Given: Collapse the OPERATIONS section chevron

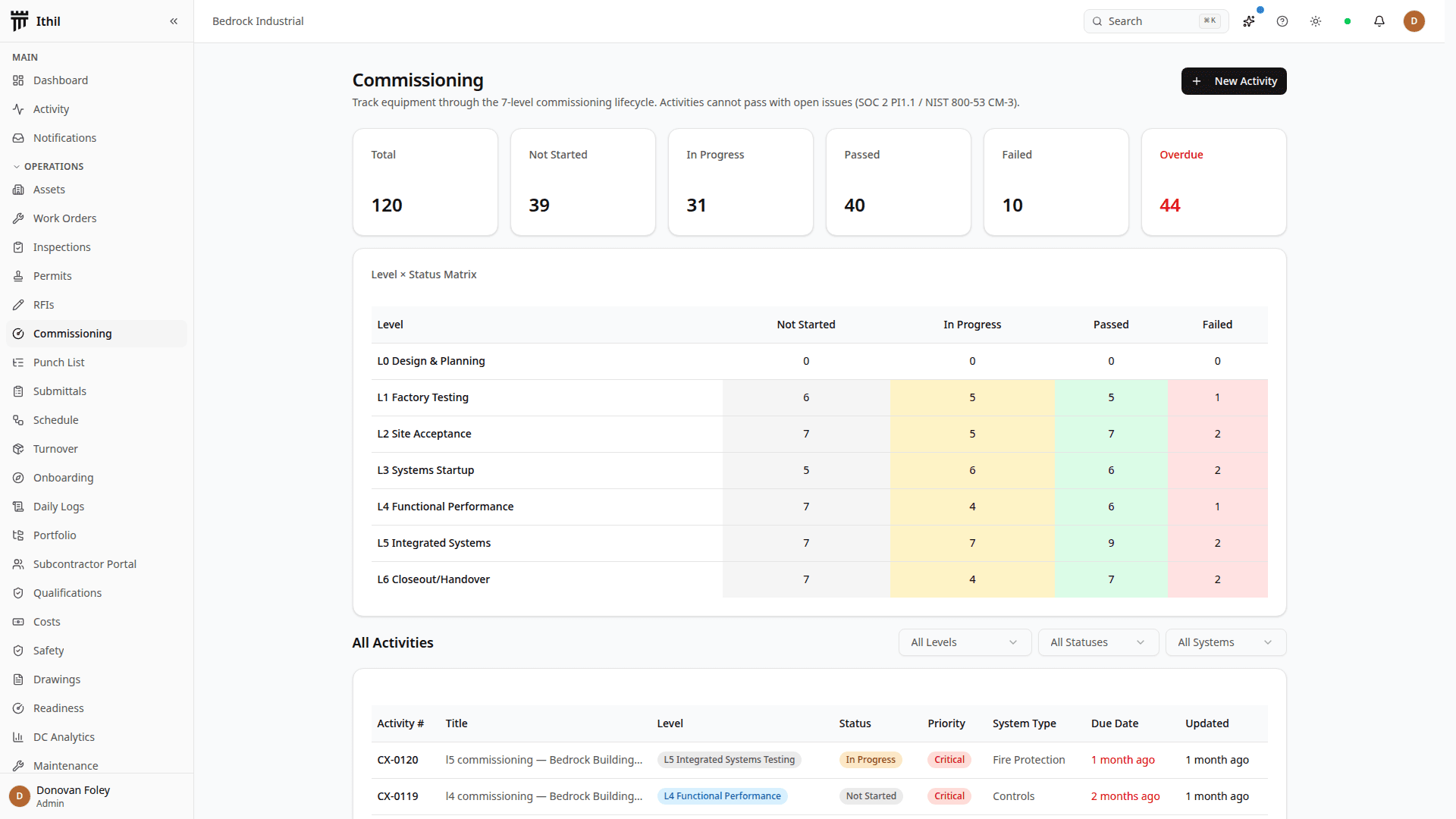Looking at the screenshot, I should 17,167.
